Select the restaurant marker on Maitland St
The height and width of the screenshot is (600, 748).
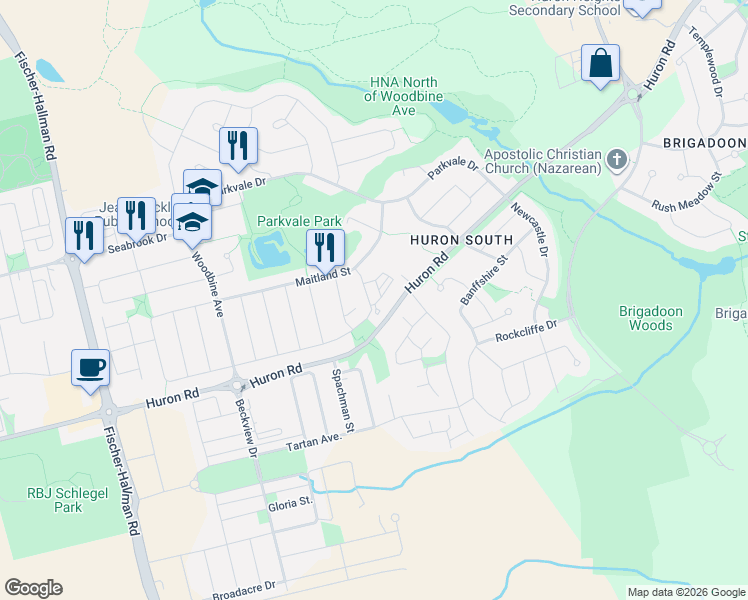pyautogui.click(x=325, y=251)
